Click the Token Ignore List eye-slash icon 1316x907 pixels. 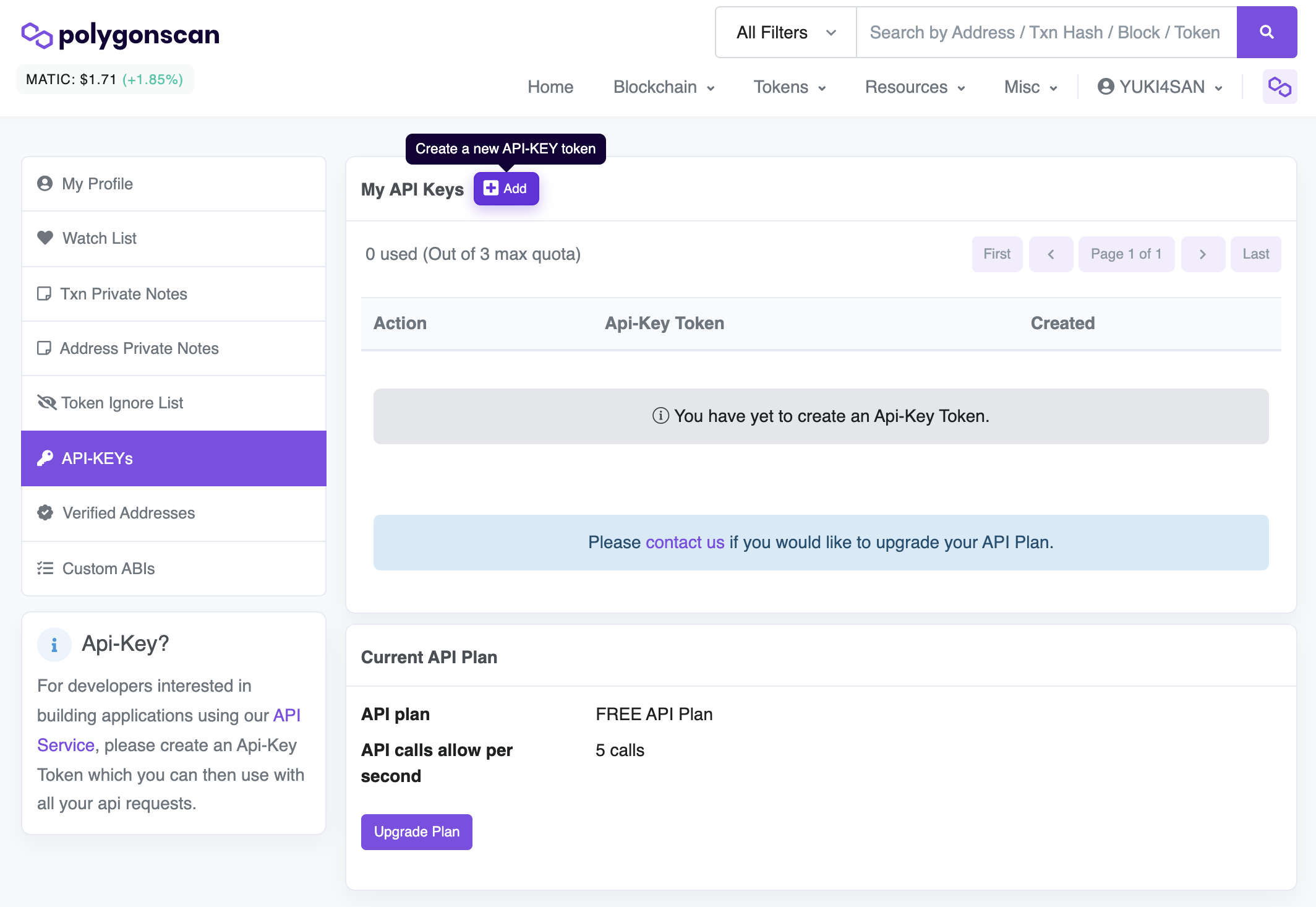[x=46, y=402]
